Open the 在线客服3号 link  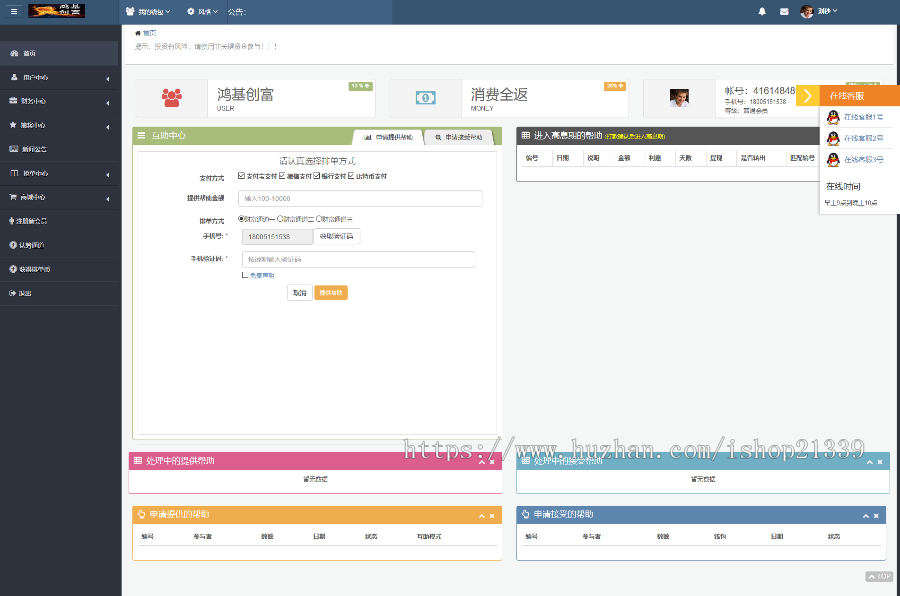863,160
